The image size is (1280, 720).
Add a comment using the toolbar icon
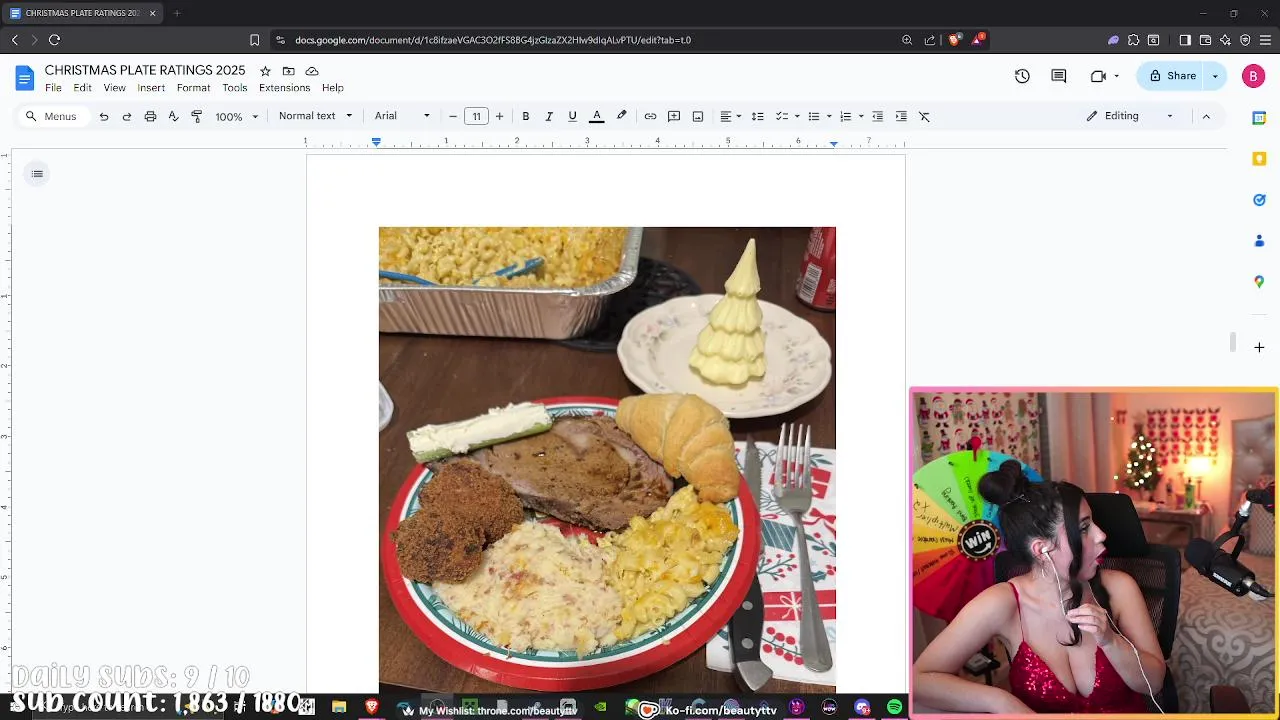tap(674, 116)
